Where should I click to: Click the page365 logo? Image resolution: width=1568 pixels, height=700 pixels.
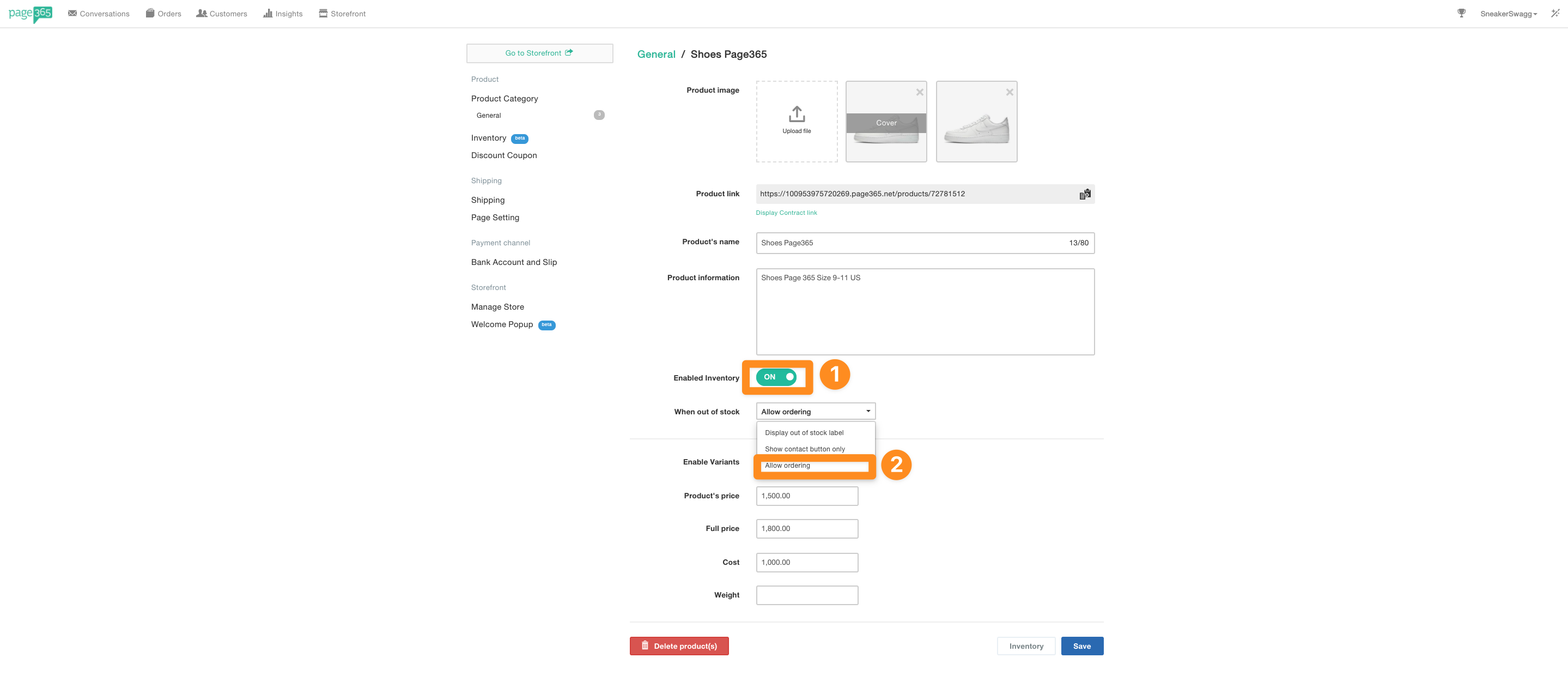31,14
